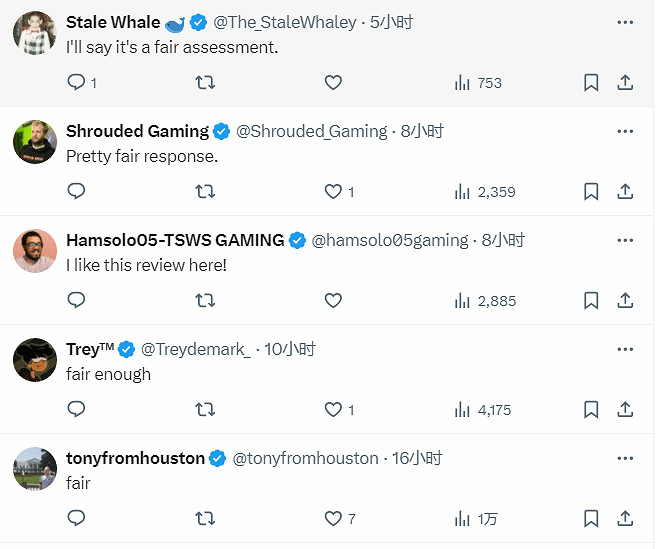The width and height of the screenshot is (656, 549).
Task: Reply to Stale Whale's tweet
Action: click(x=77, y=83)
